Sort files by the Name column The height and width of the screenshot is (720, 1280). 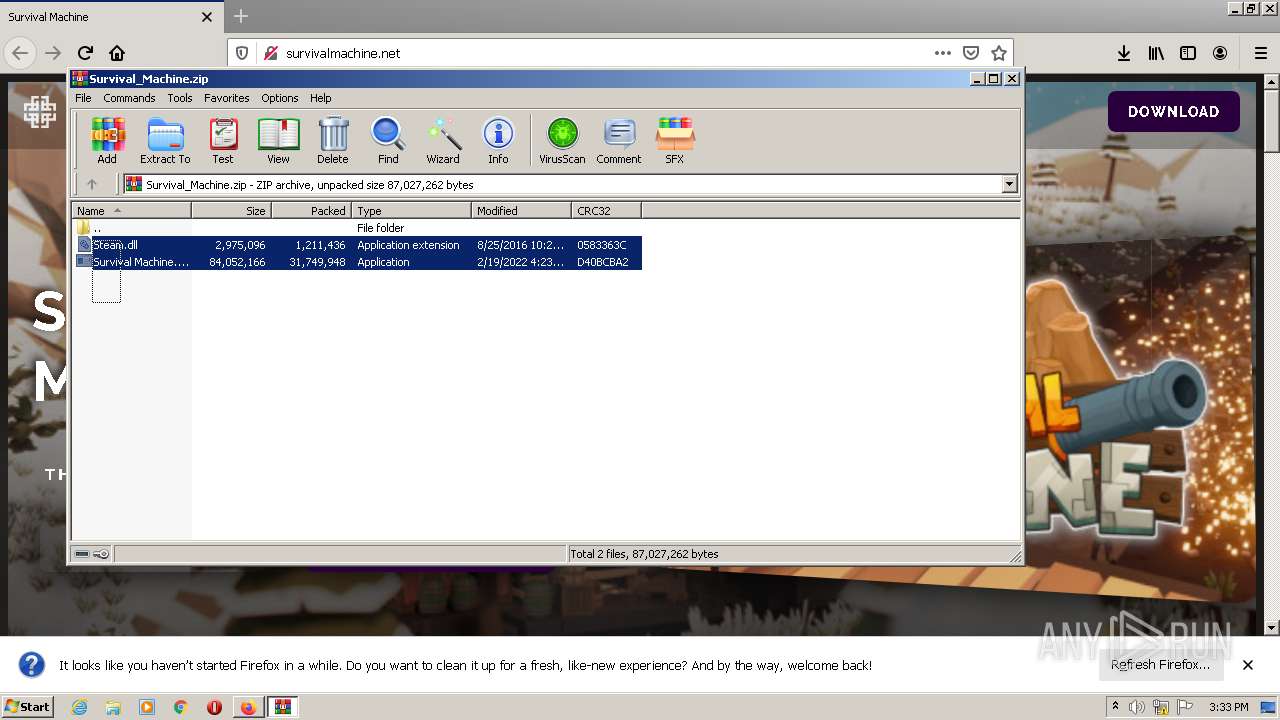[x=131, y=211]
